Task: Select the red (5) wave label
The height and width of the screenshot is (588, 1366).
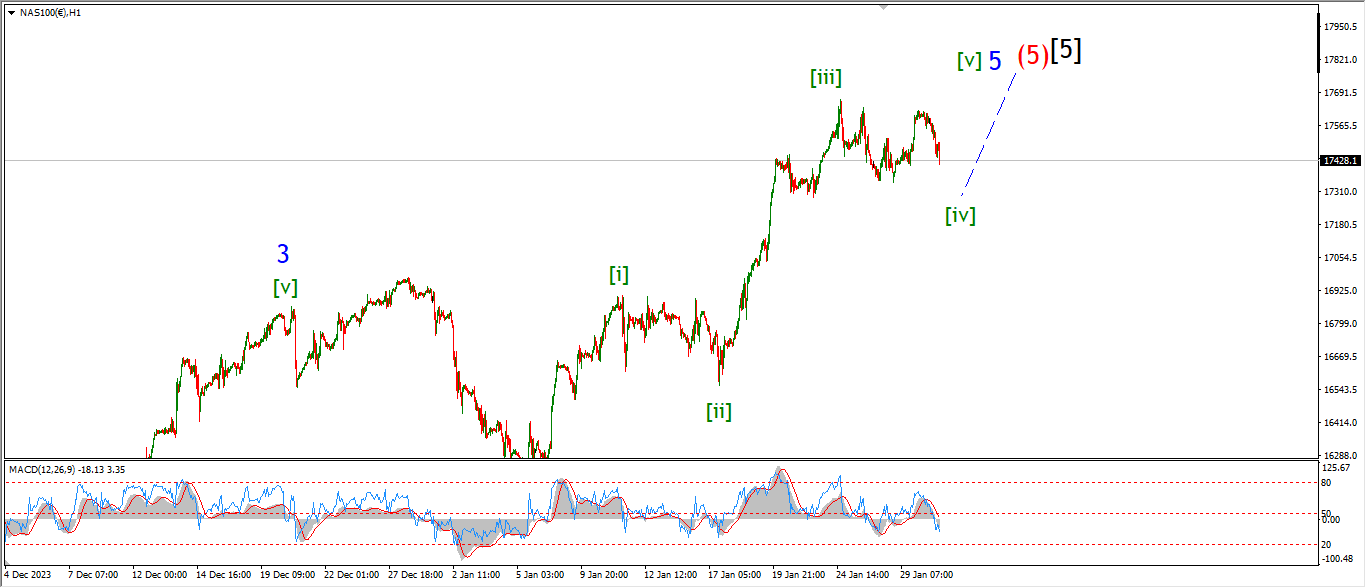Action: (x=1032, y=56)
